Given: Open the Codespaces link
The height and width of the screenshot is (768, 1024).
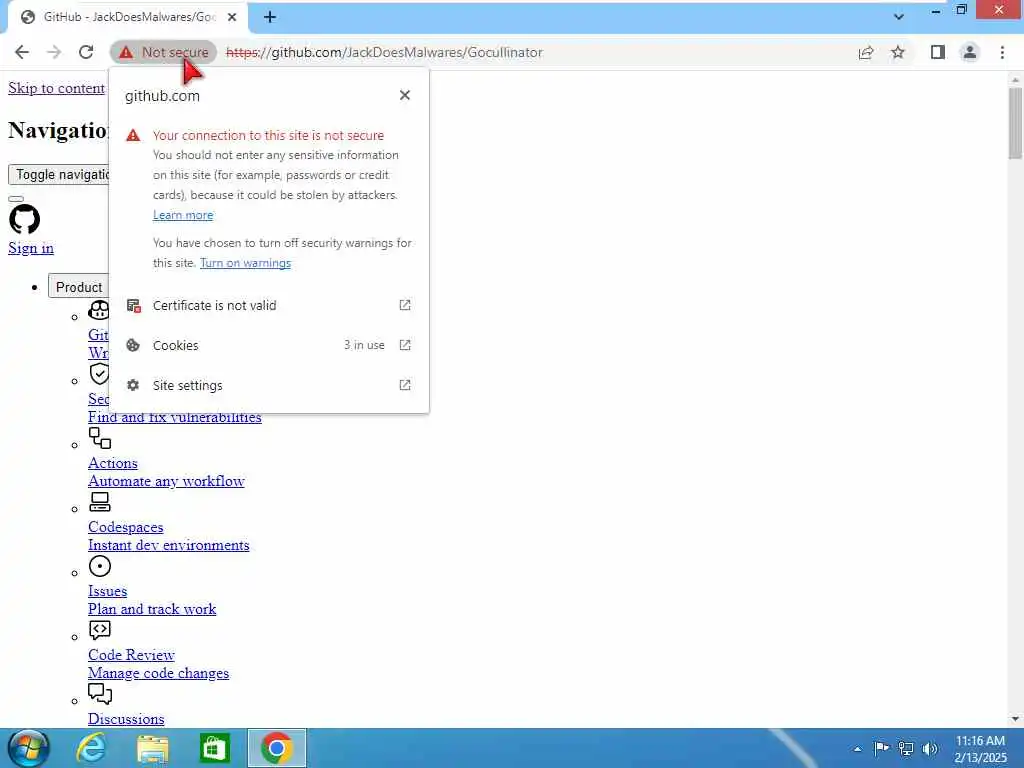Looking at the screenshot, I should click(x=125, y=527).
